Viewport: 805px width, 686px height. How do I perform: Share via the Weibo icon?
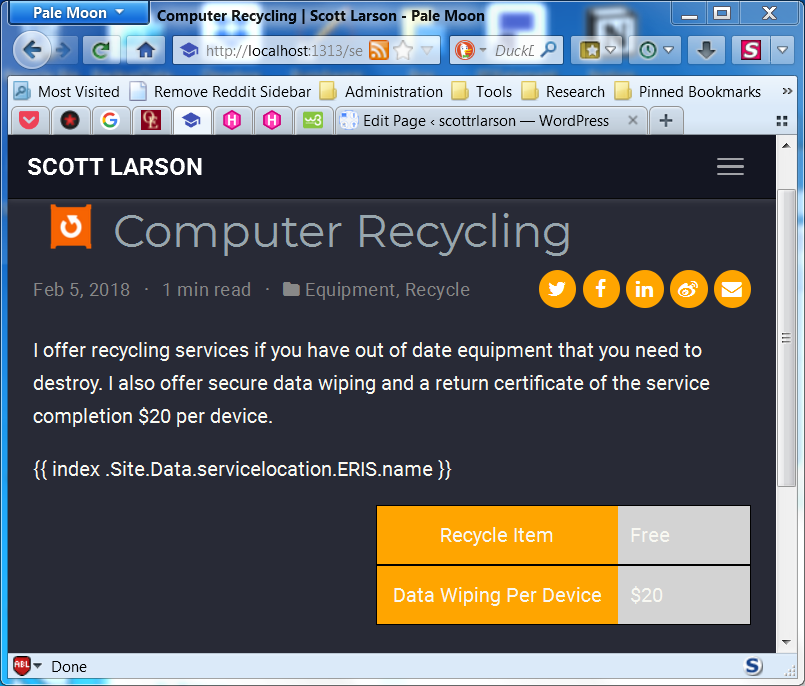pyautogui.click(x=688, y=289)
